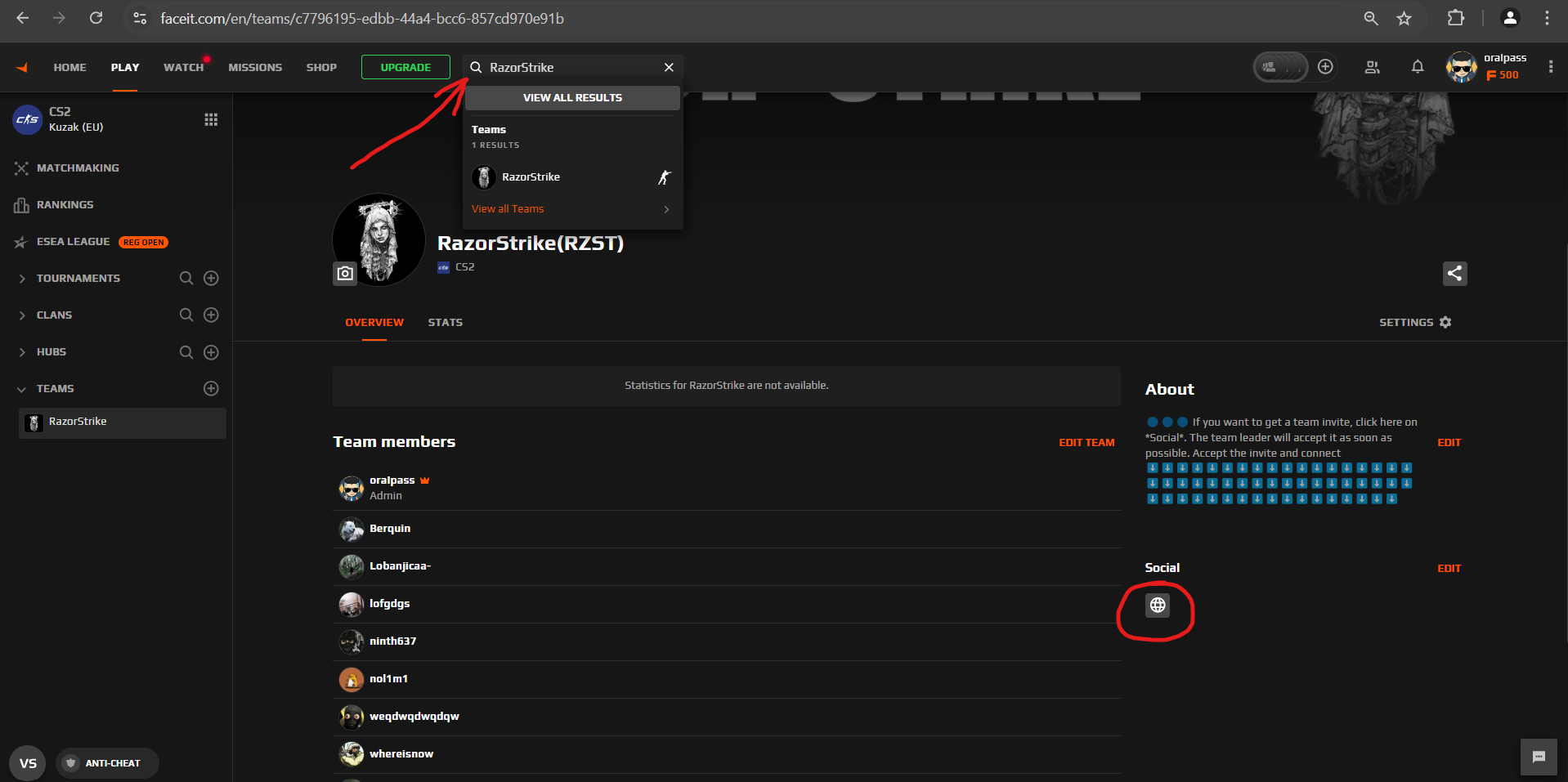Screen dimensions: 1568x782
Task: Click the plus icon next to the party slots
Action: pos(1325,67)
